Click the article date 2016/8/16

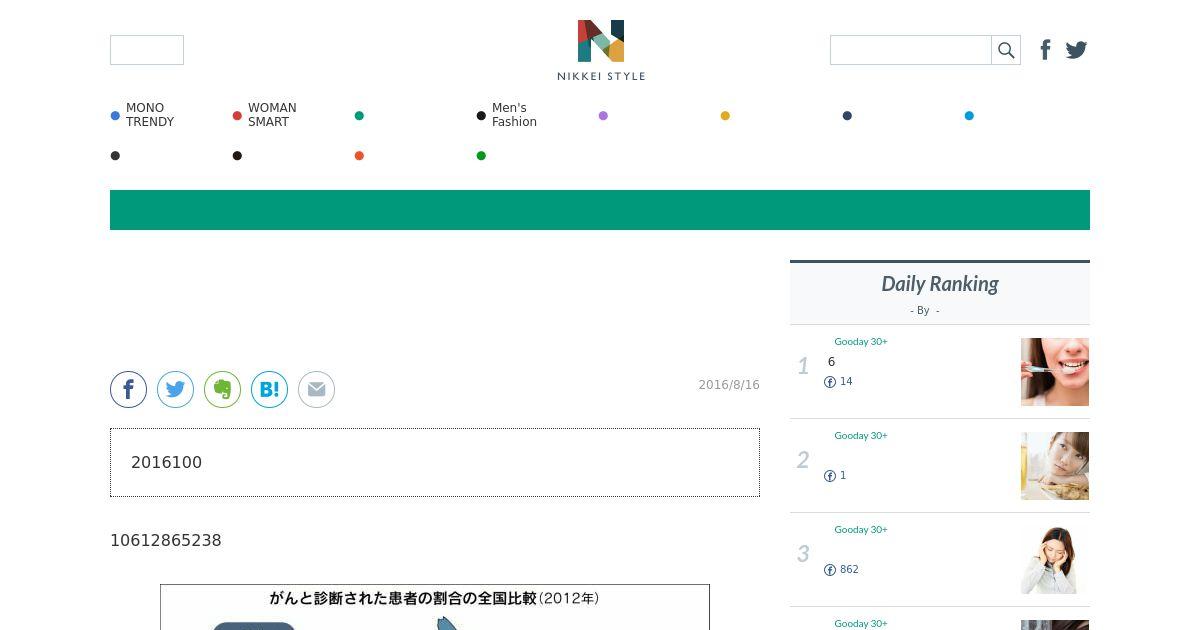pos(729,385)
